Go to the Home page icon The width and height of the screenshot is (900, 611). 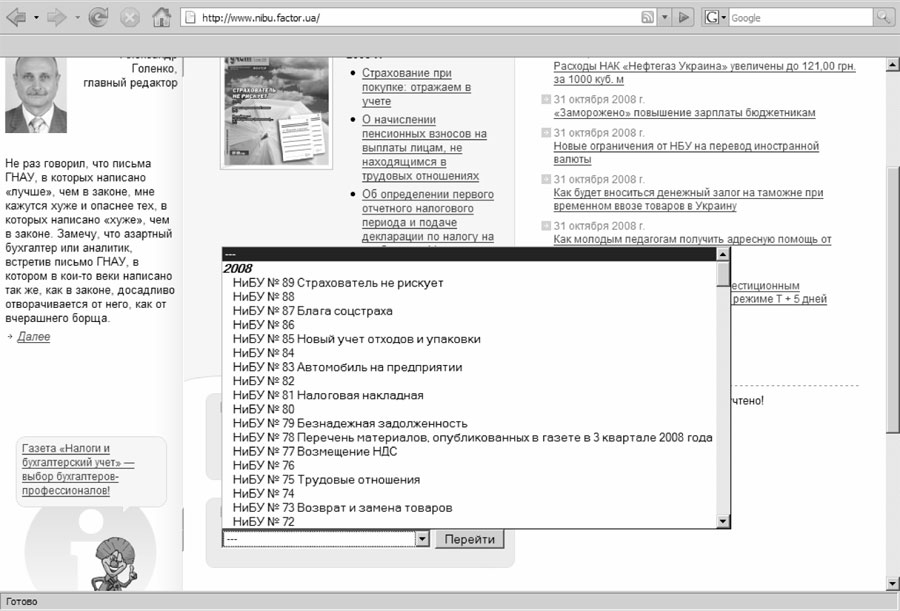tap(161, 17)
